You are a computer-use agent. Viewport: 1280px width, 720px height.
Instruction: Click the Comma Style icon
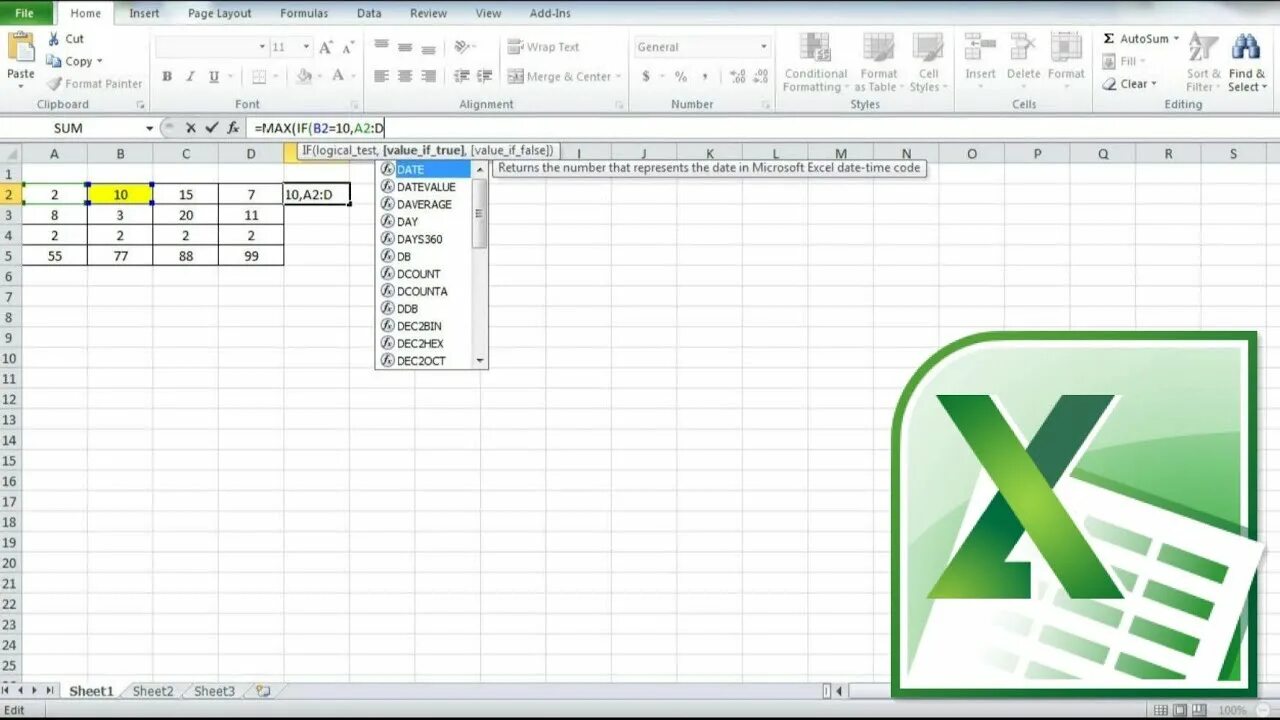tap(706, 77)
